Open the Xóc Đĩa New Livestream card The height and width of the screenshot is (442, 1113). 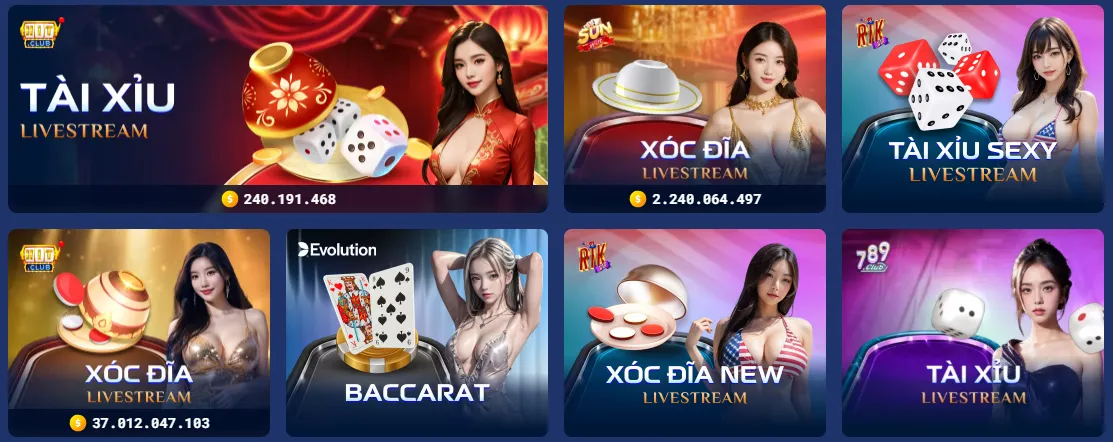pos(694,332)
